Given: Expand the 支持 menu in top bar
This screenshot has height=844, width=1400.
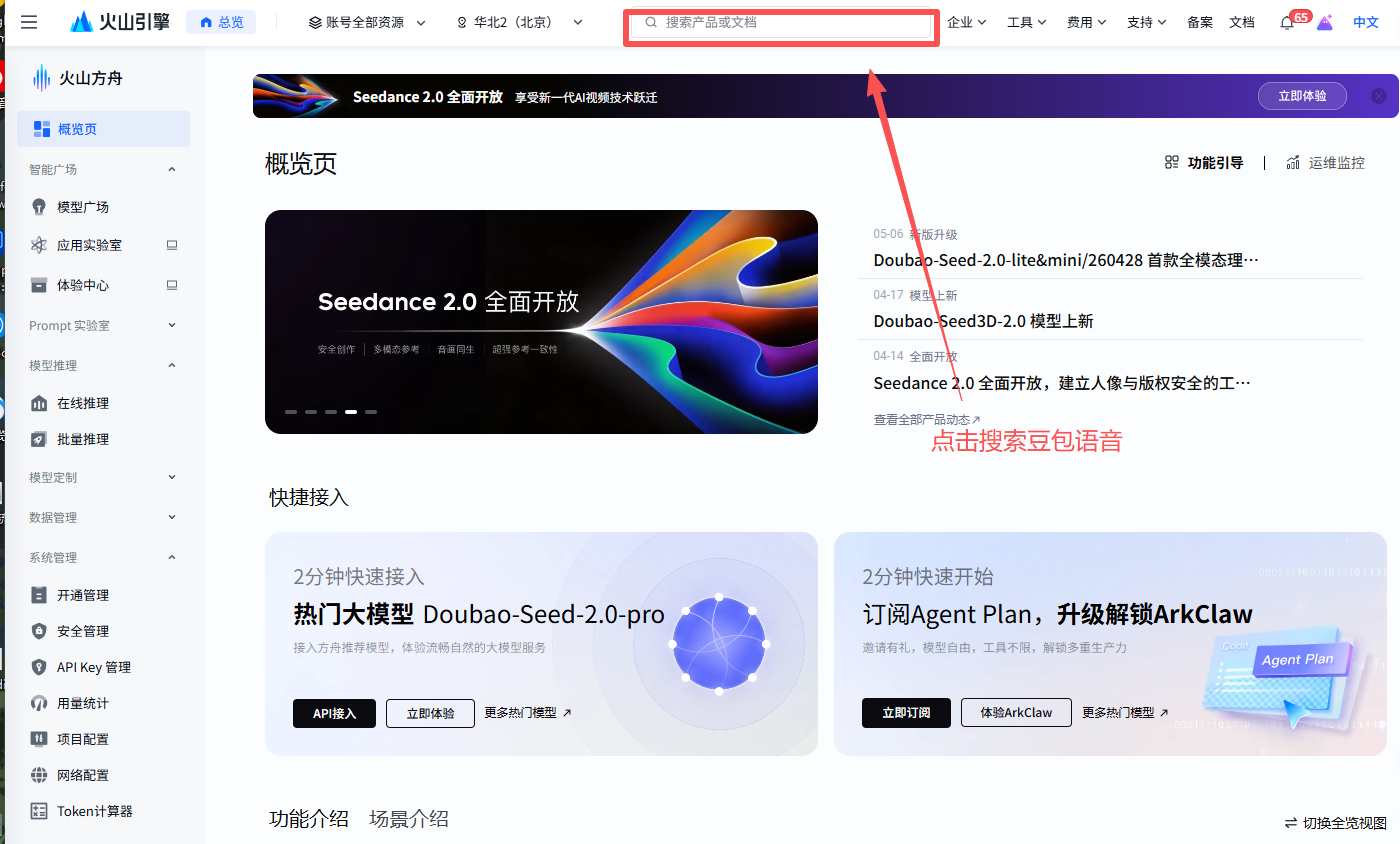Looking at the screenshot, I should (1146, 22).
